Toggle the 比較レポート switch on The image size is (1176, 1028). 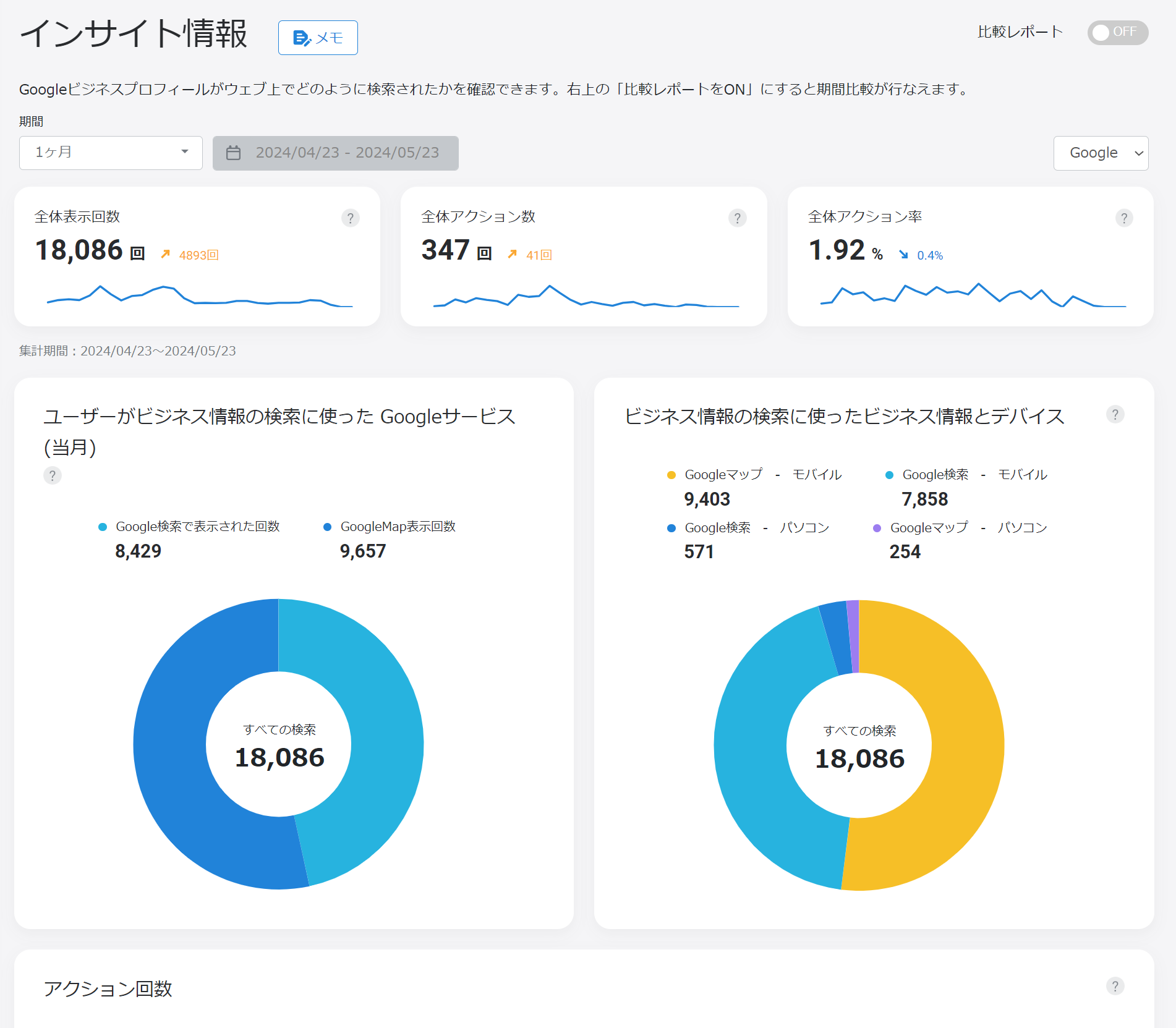(x=1118, y=32)
